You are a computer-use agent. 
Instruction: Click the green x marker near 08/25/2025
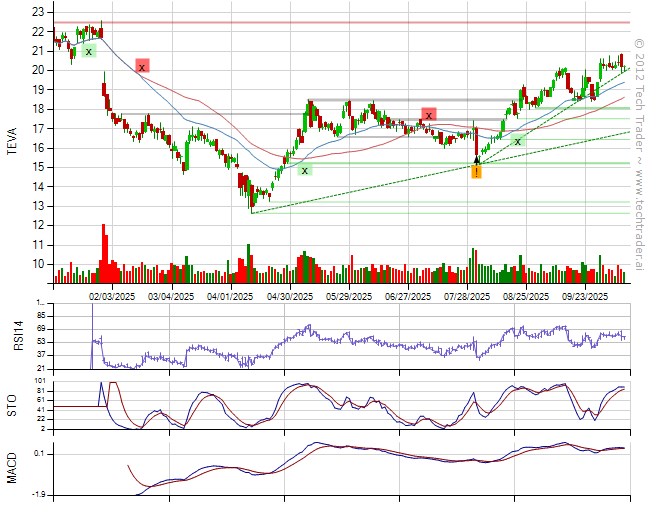coord(517,141)
